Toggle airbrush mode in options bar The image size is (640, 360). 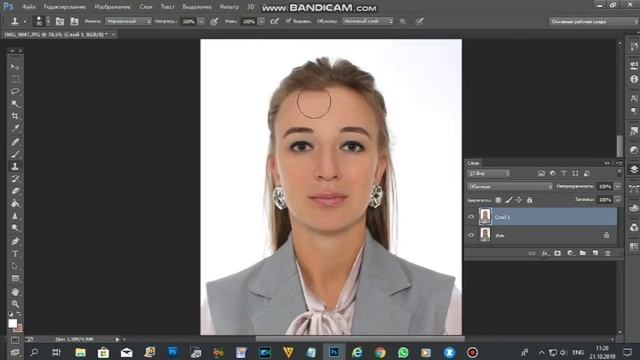pos(274,21)
